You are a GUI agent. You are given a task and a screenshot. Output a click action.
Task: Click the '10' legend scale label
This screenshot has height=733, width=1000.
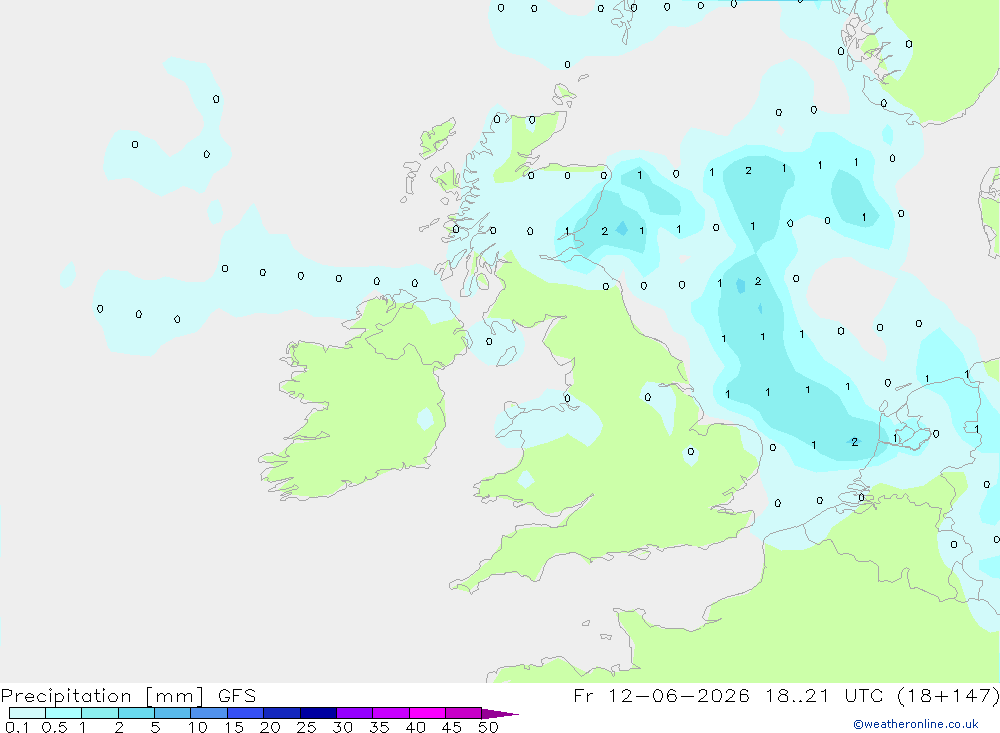(x=198, y=727)
